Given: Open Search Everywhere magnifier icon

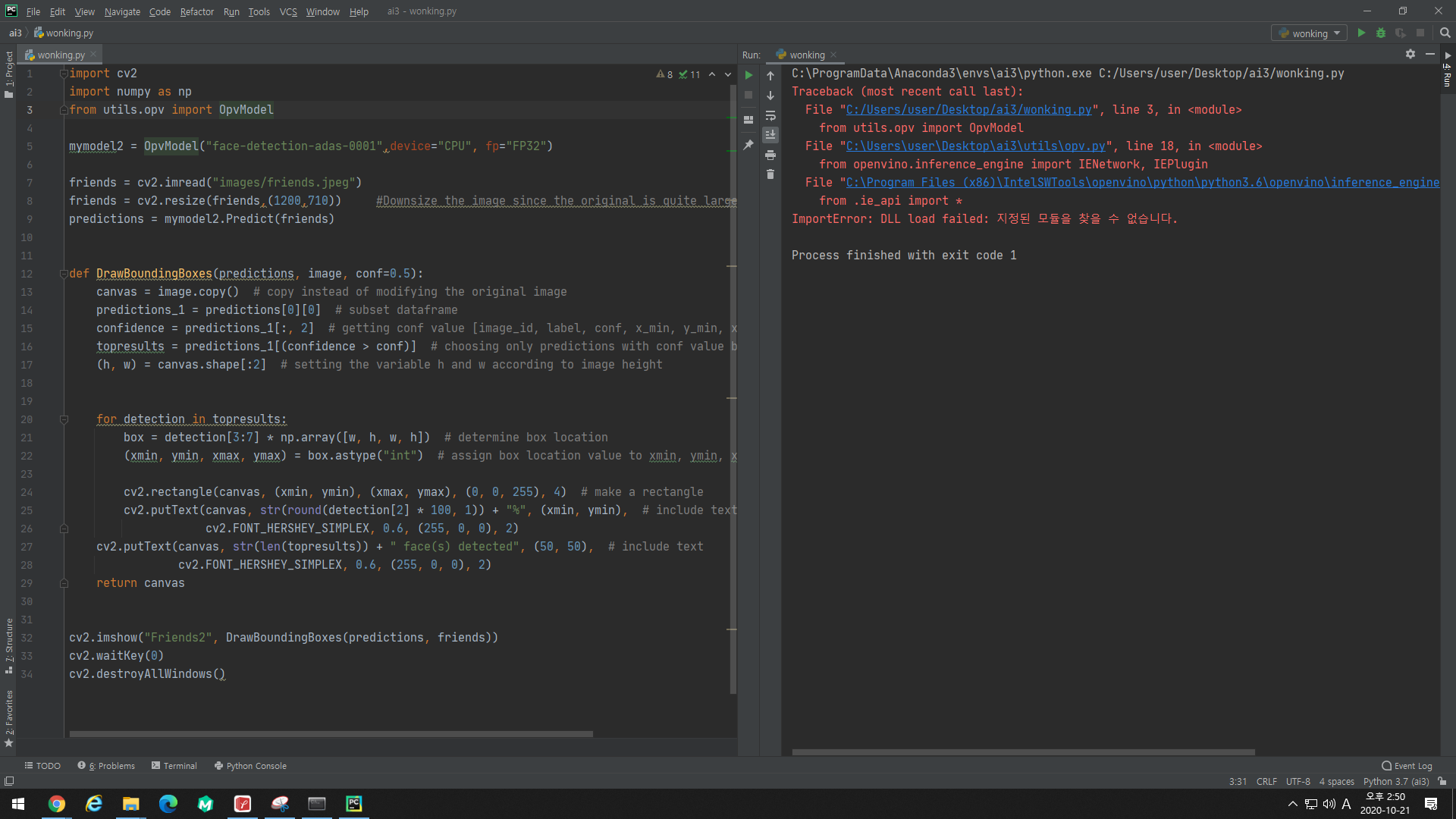Looking at the screenshot, I should [1445, 33].
